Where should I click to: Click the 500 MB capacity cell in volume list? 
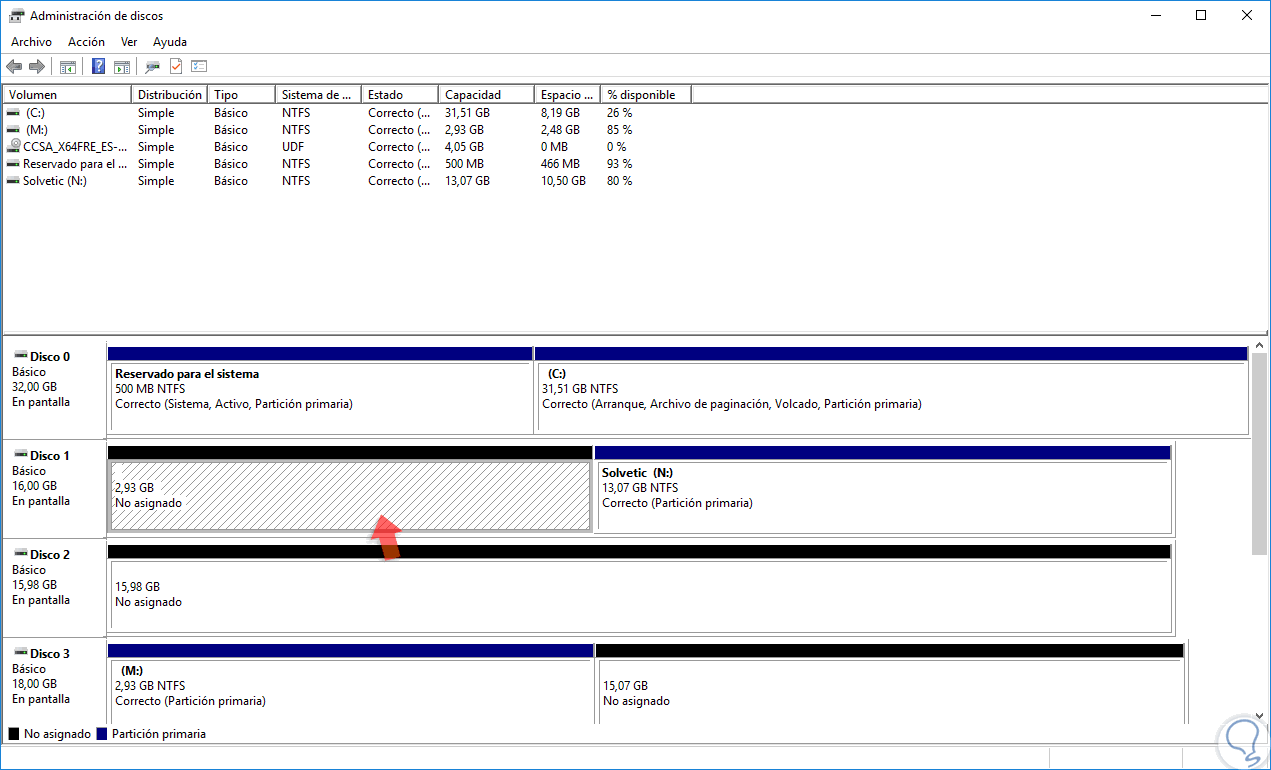click(465, 164)
